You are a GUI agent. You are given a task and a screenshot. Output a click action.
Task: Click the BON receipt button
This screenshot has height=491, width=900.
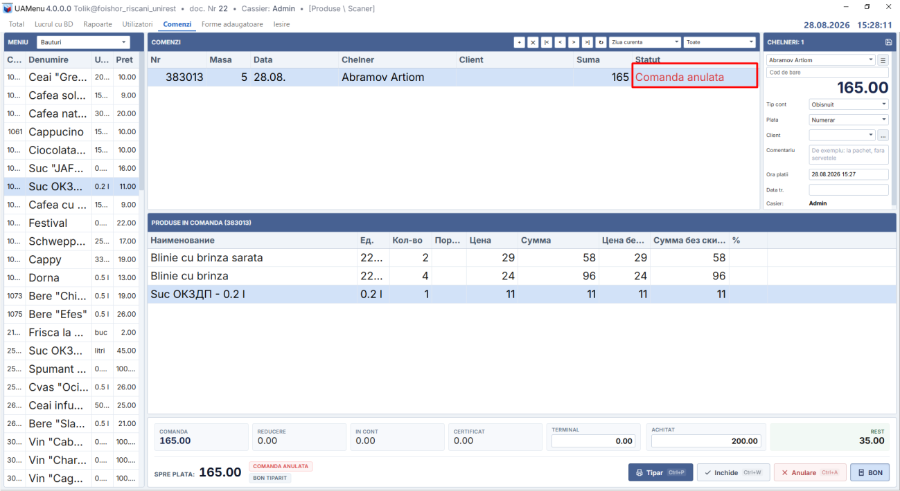pyautogui.click(x=870, y=472)
